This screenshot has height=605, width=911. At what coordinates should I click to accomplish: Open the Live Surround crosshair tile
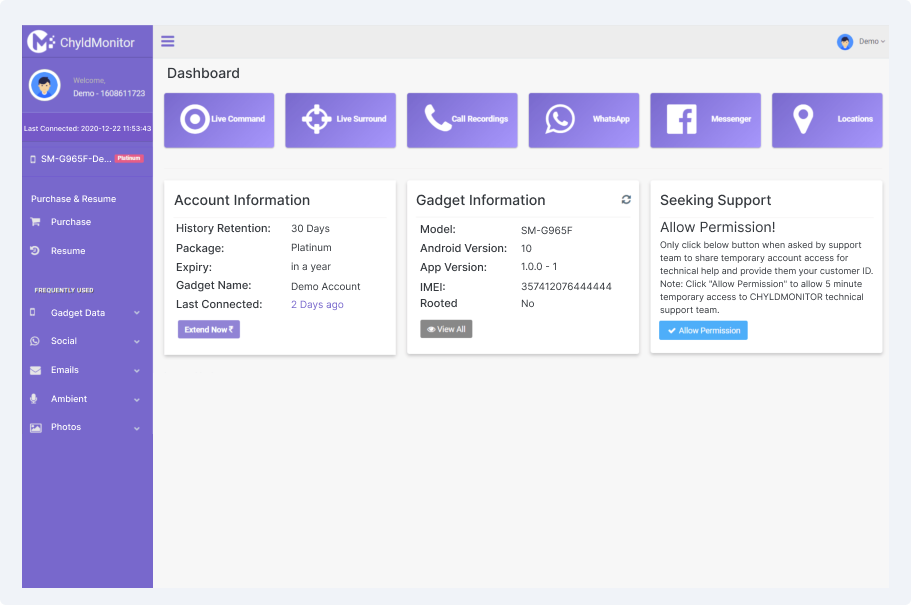coord(340,120)
